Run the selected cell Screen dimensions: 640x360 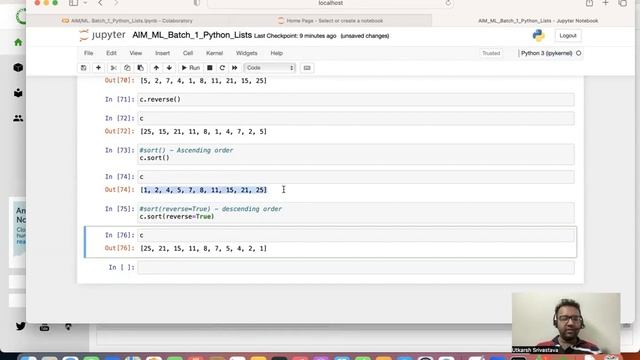tap(191, 68)
